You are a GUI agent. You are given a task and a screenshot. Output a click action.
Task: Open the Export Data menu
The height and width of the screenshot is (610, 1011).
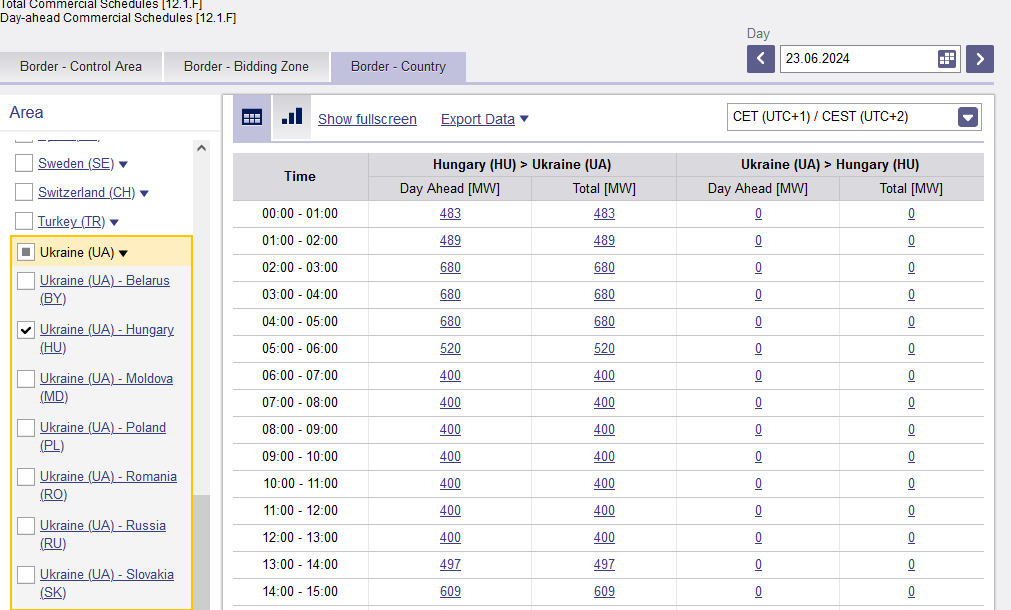[484, 119]
